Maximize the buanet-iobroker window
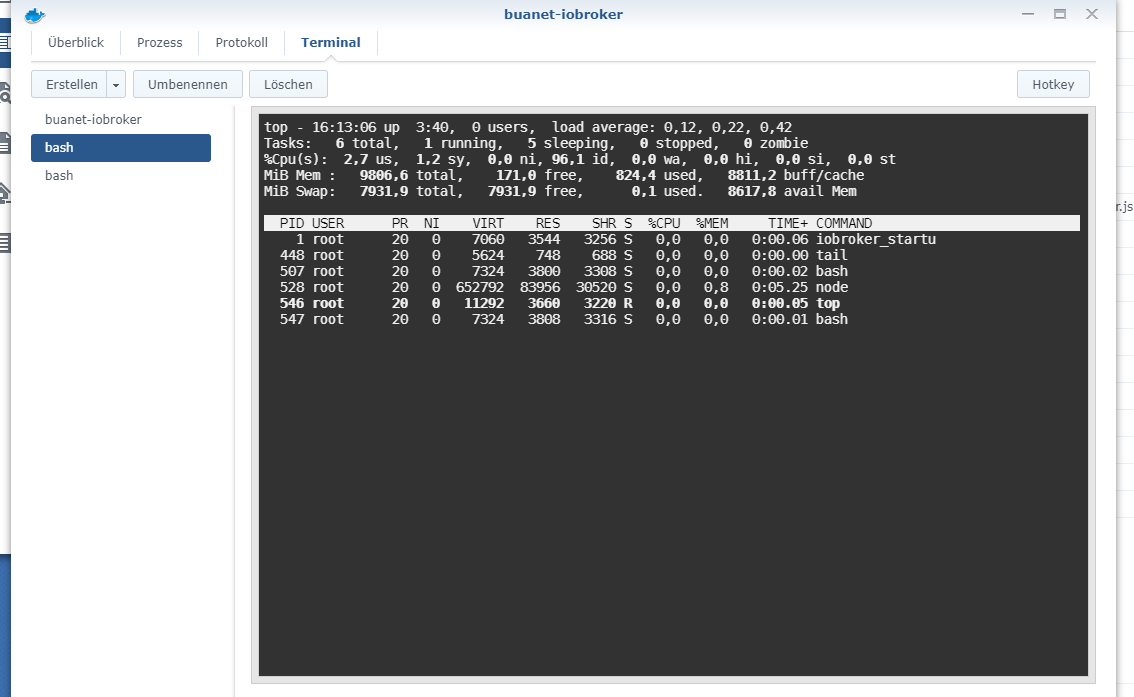 [x=1060, y=14]
